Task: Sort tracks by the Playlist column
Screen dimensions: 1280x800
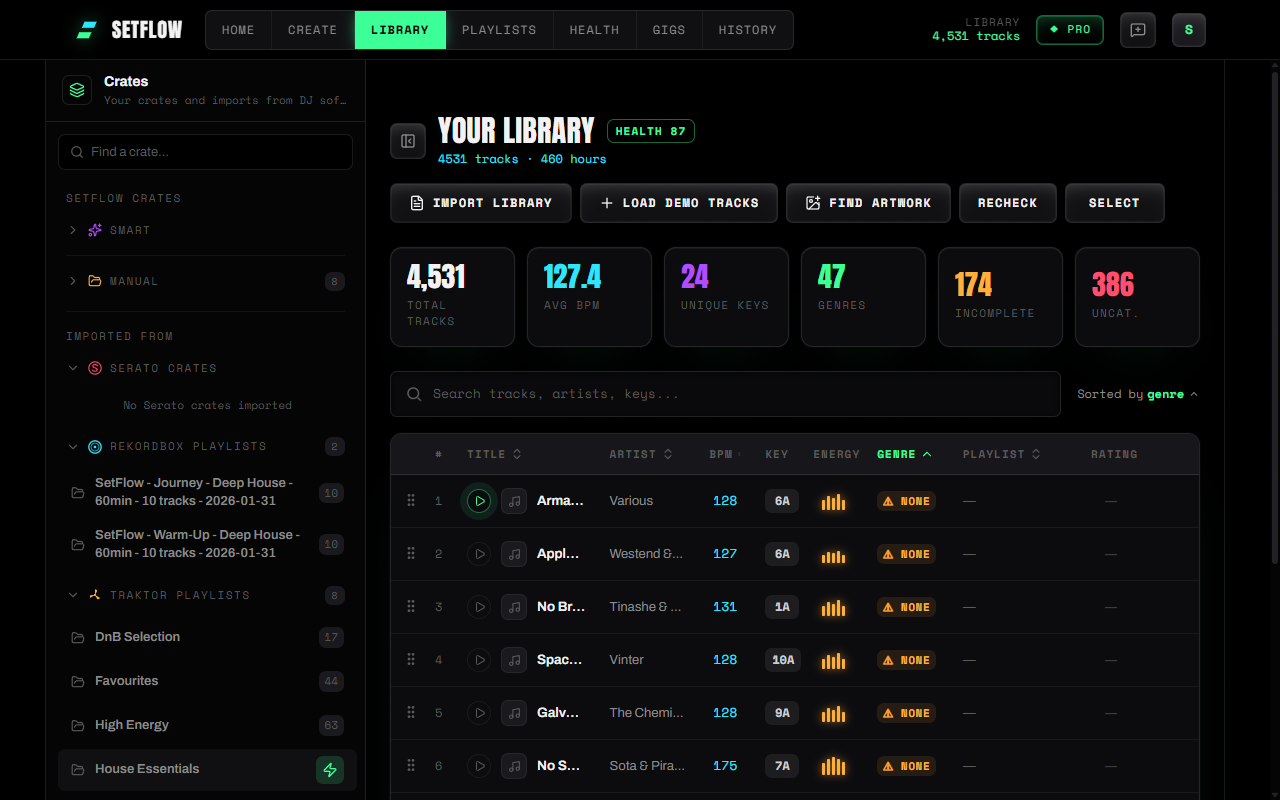Action: tap(1002, 454)
